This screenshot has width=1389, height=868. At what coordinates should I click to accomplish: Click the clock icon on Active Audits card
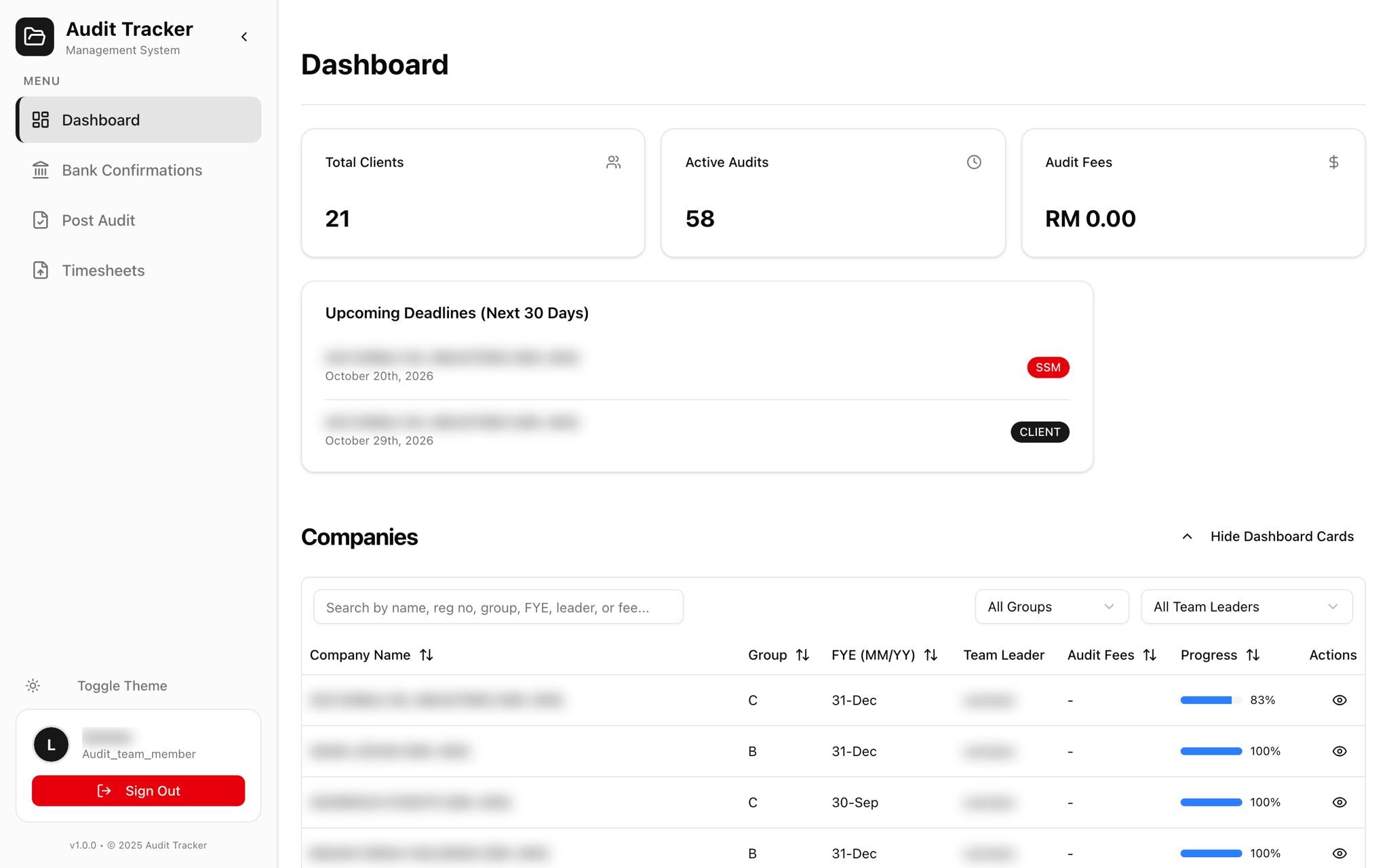tap(974, 162)
